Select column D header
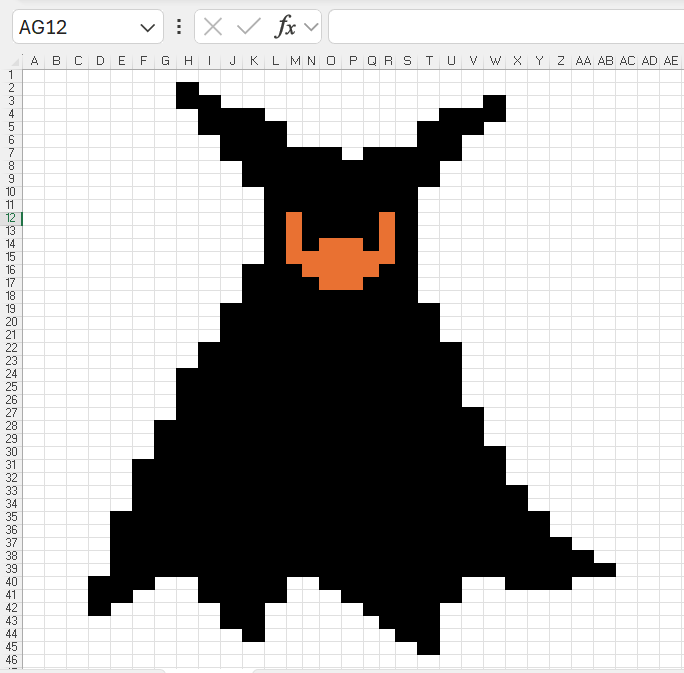The width and height of the screenshot is (684, 673). click(100, 61)
